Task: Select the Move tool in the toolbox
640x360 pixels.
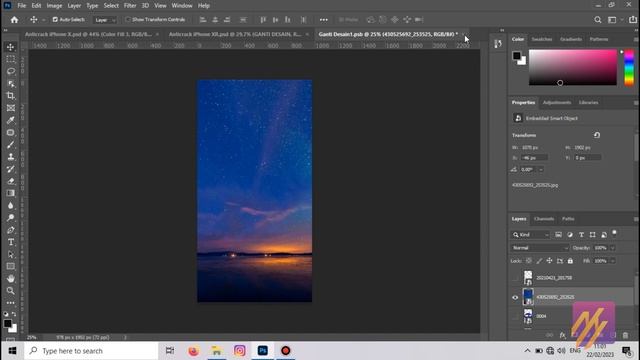Action: 11,47
